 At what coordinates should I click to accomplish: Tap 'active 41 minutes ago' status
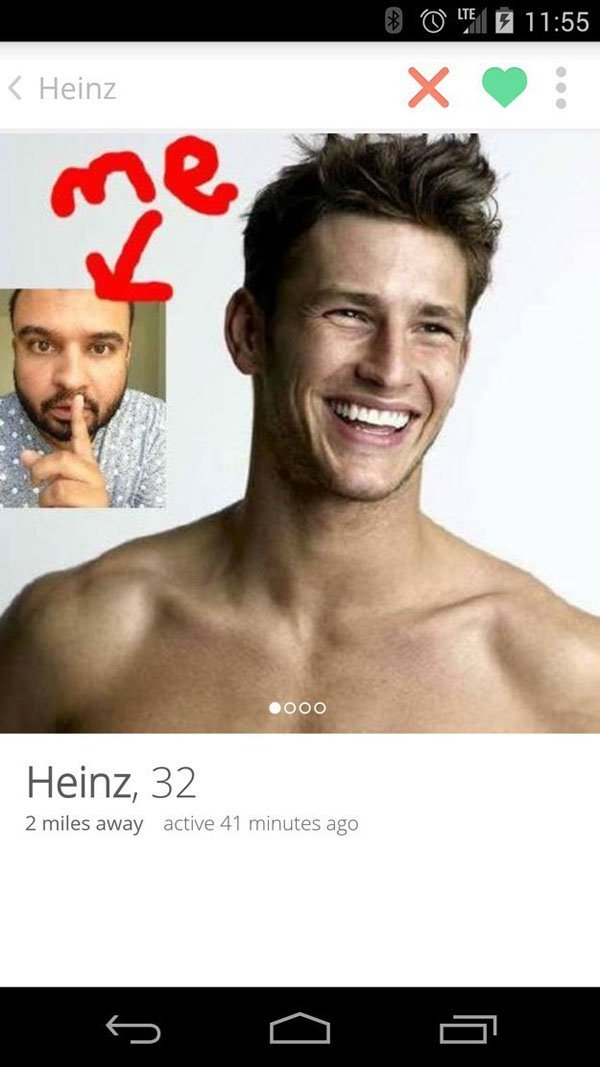[x=261, y=824]
